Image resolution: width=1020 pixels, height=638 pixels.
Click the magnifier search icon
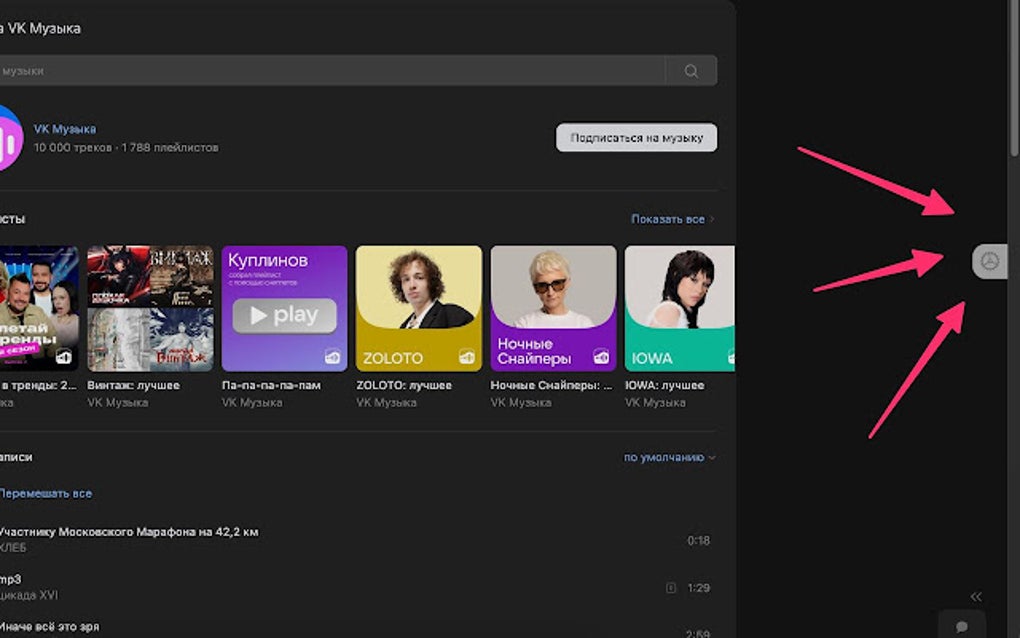coord(691,71)
